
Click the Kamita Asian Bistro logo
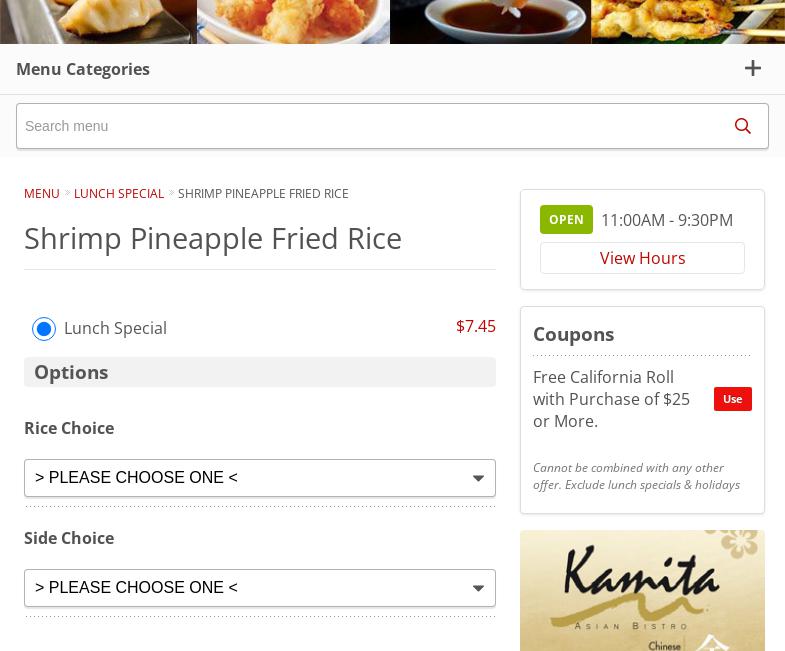(x=642, y=590)
